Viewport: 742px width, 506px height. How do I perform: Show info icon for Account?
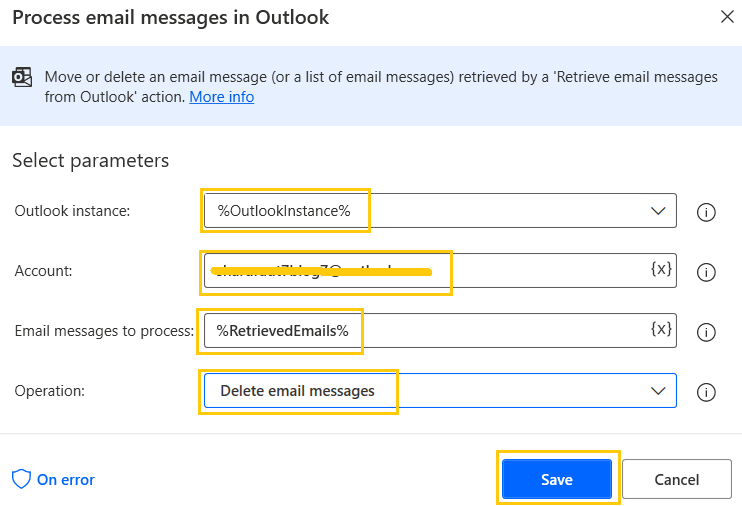(706, 272)
